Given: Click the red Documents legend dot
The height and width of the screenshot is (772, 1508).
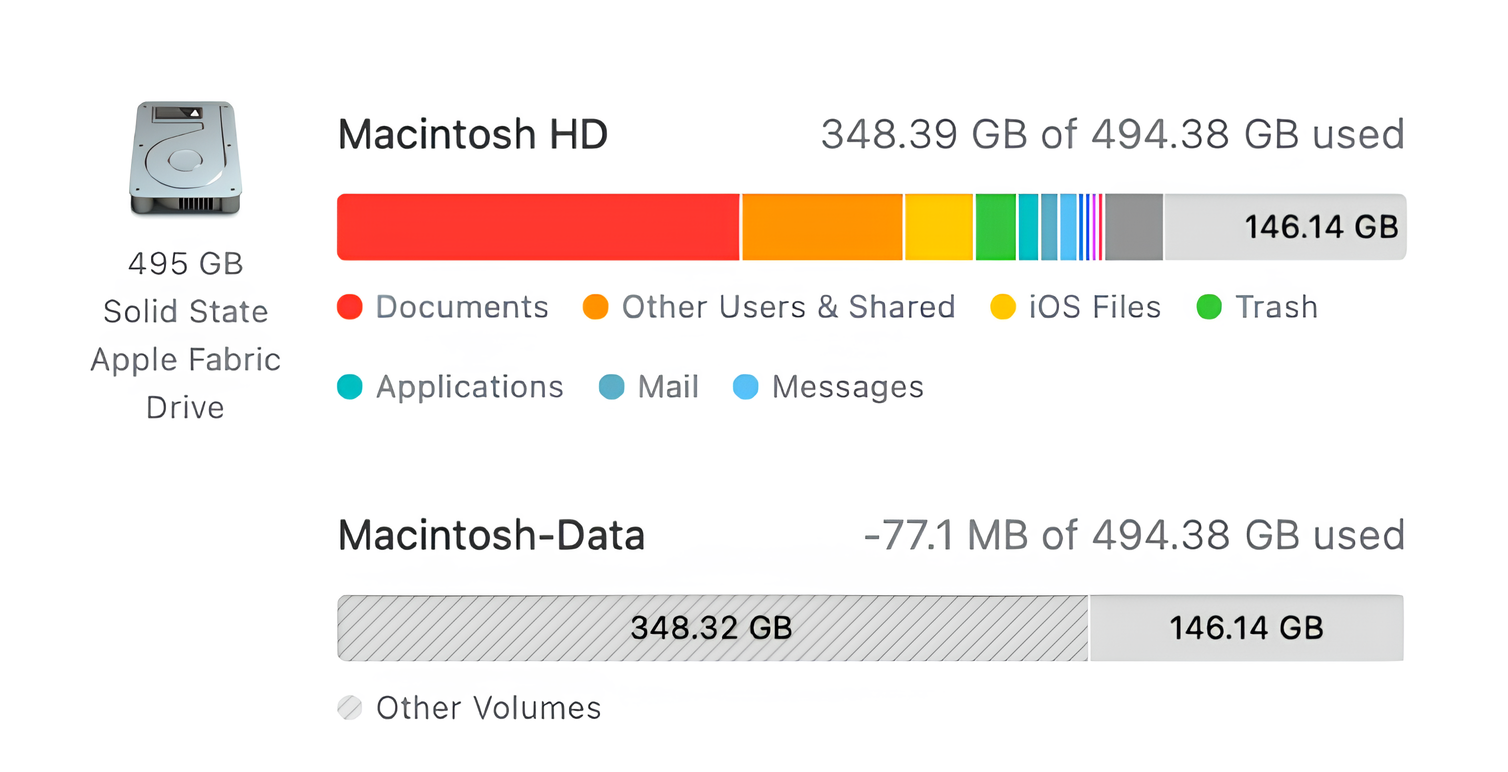Looking at the screenshot, I should [x=350, y=307].
